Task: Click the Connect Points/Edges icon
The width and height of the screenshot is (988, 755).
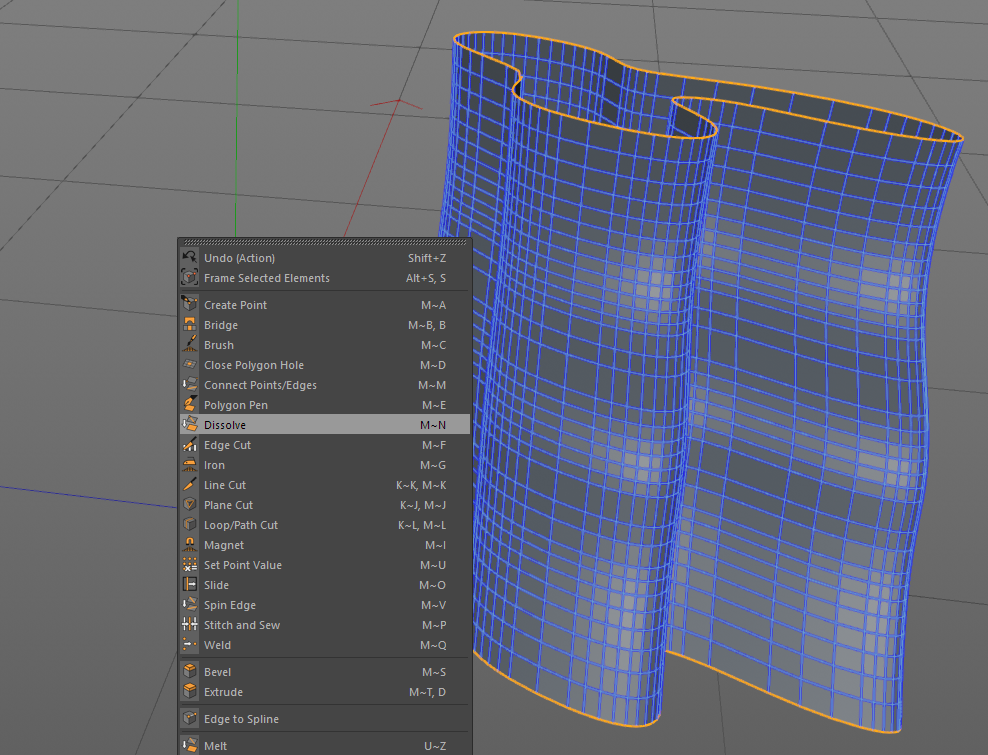Action: (190, 384)
